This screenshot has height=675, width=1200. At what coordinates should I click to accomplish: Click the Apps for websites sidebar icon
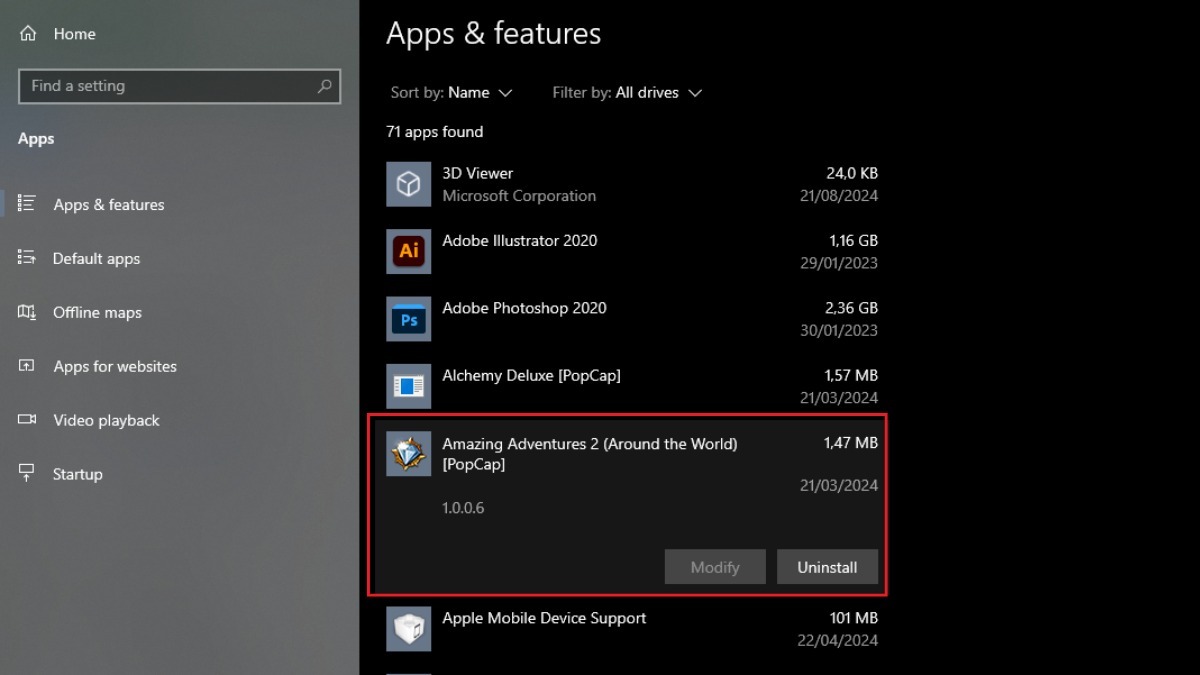[x=27, y=366]
